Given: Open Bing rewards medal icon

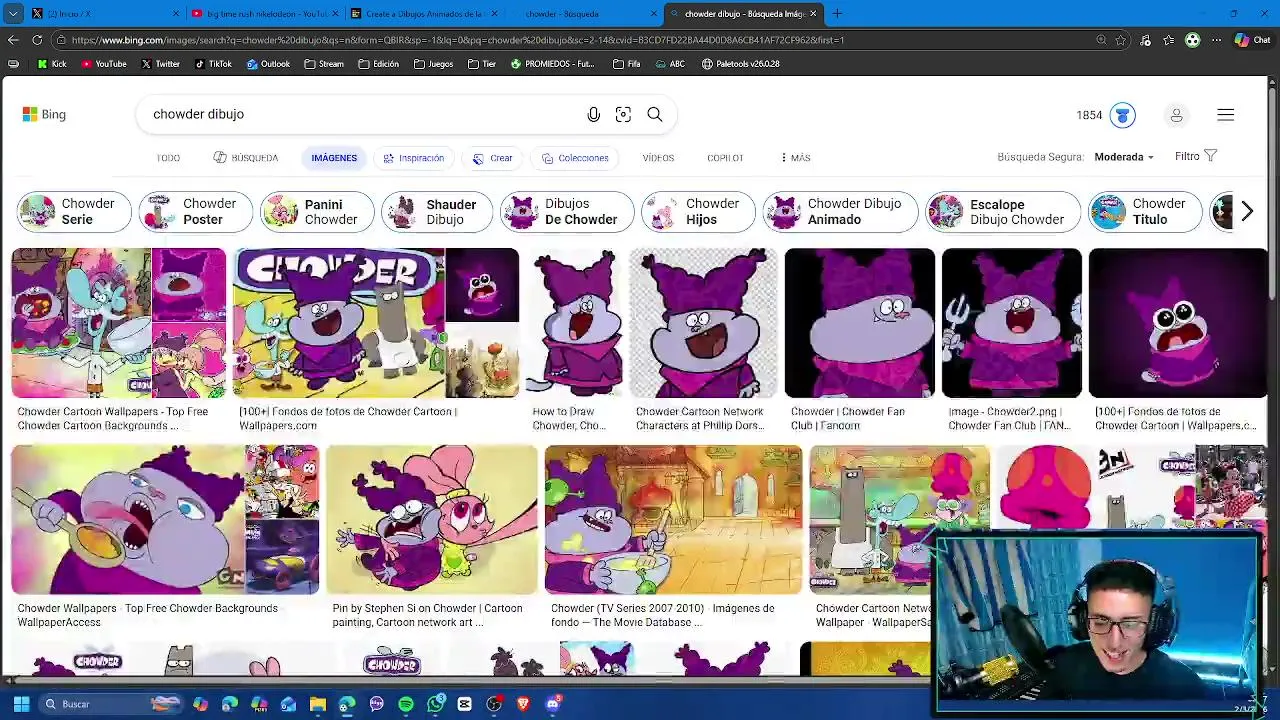Looking at the screenshot, I should (x=1122, y=115).
